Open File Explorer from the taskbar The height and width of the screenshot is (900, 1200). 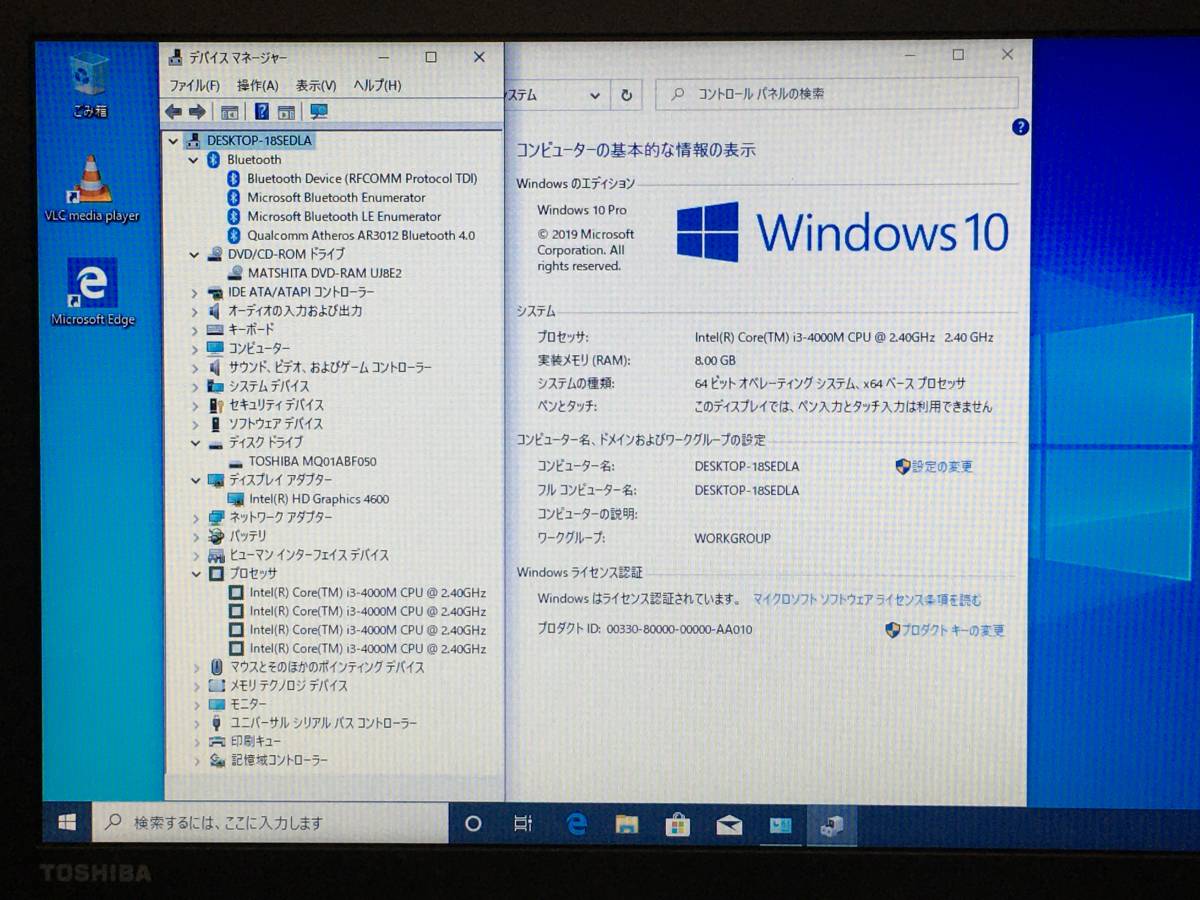[627, 824]
